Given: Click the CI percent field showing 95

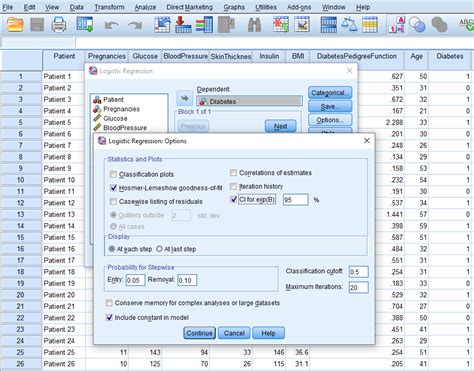Looking at the screenshot, I should [x=296, y=200].
